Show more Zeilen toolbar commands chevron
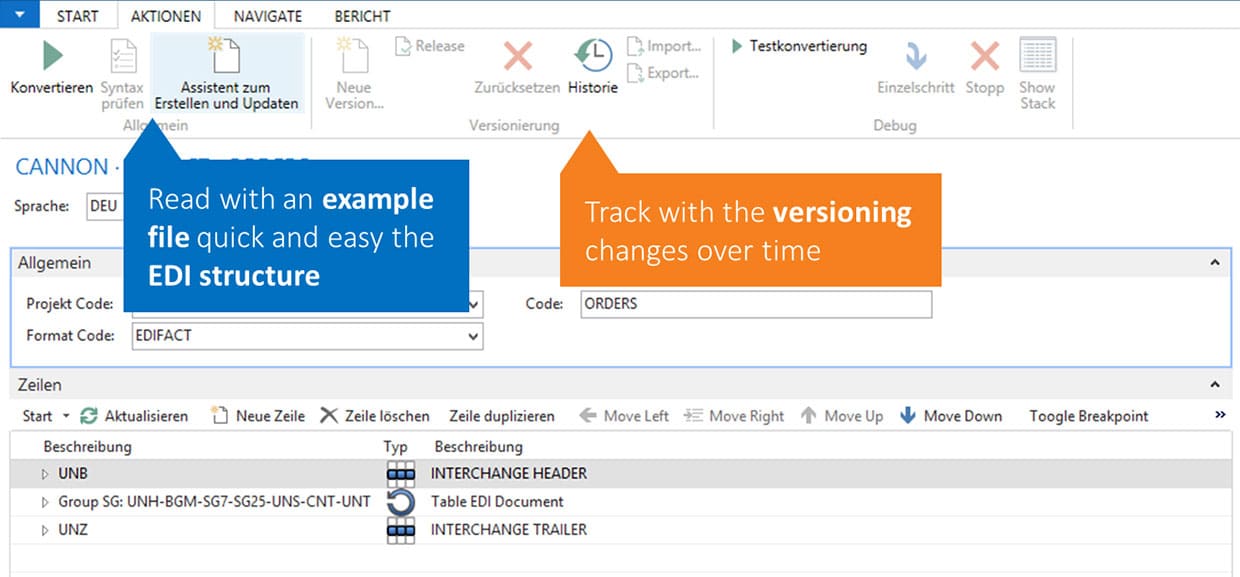Image resolution: width=1240 pixels, height=577 pixels. coord(1220,415)
